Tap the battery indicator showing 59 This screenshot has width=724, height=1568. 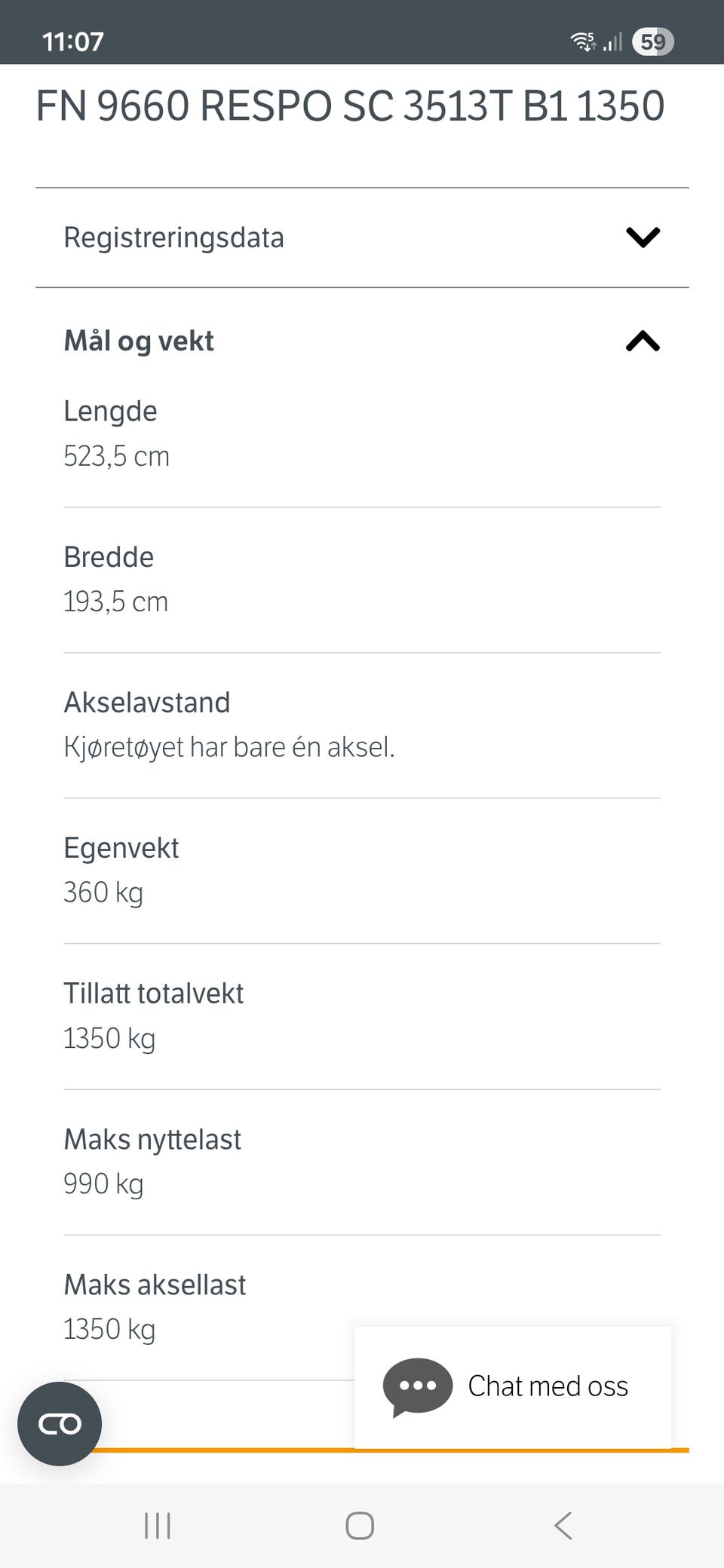[653, 41]
